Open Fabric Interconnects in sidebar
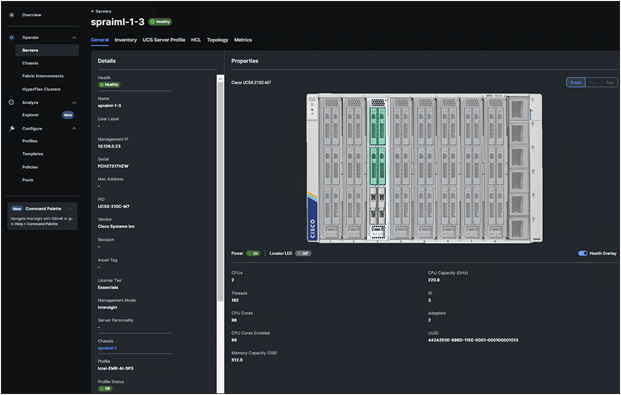The image size is (621, 395). 43,76
